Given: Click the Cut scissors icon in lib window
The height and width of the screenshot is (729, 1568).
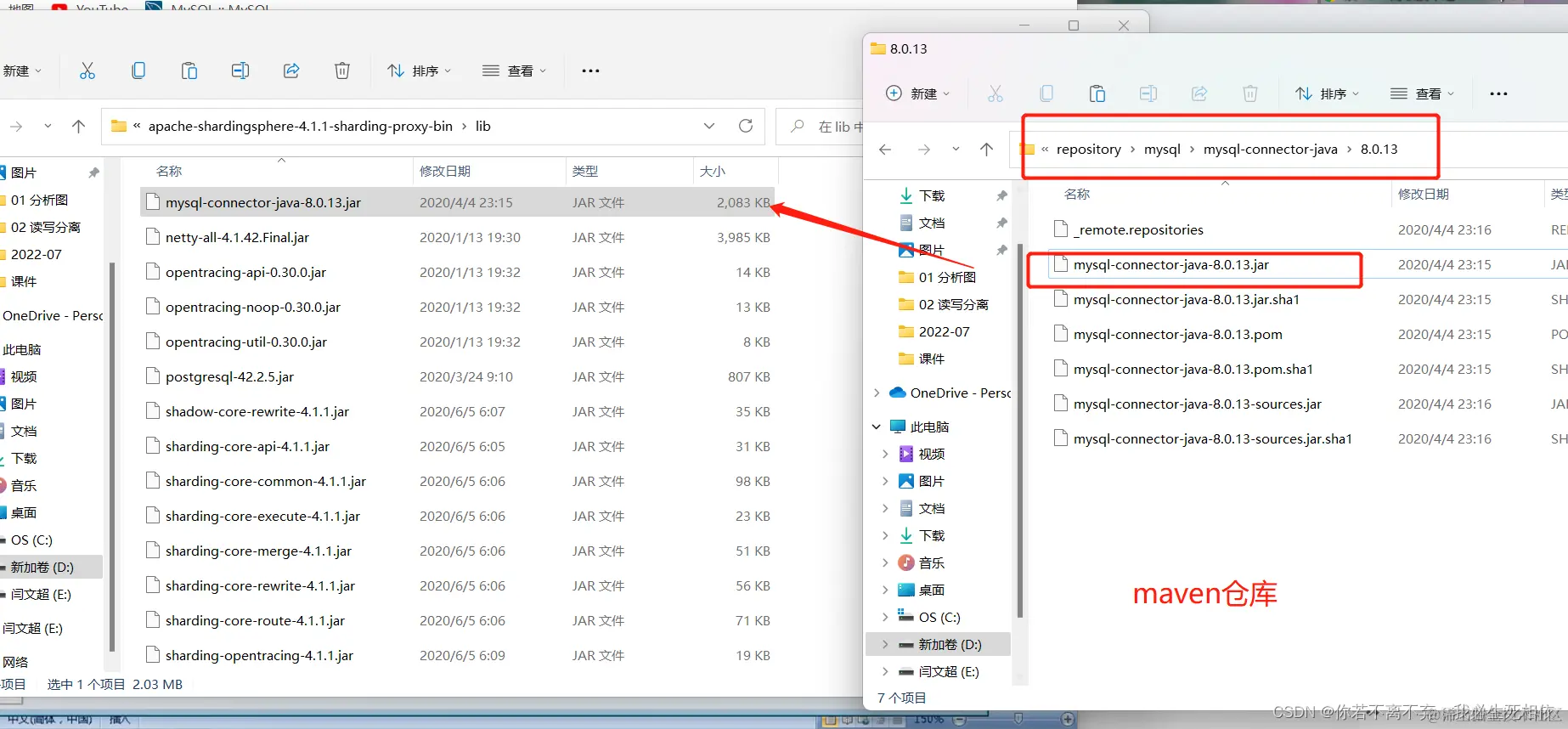Looking at the screenshot, I should coord(87,71).
